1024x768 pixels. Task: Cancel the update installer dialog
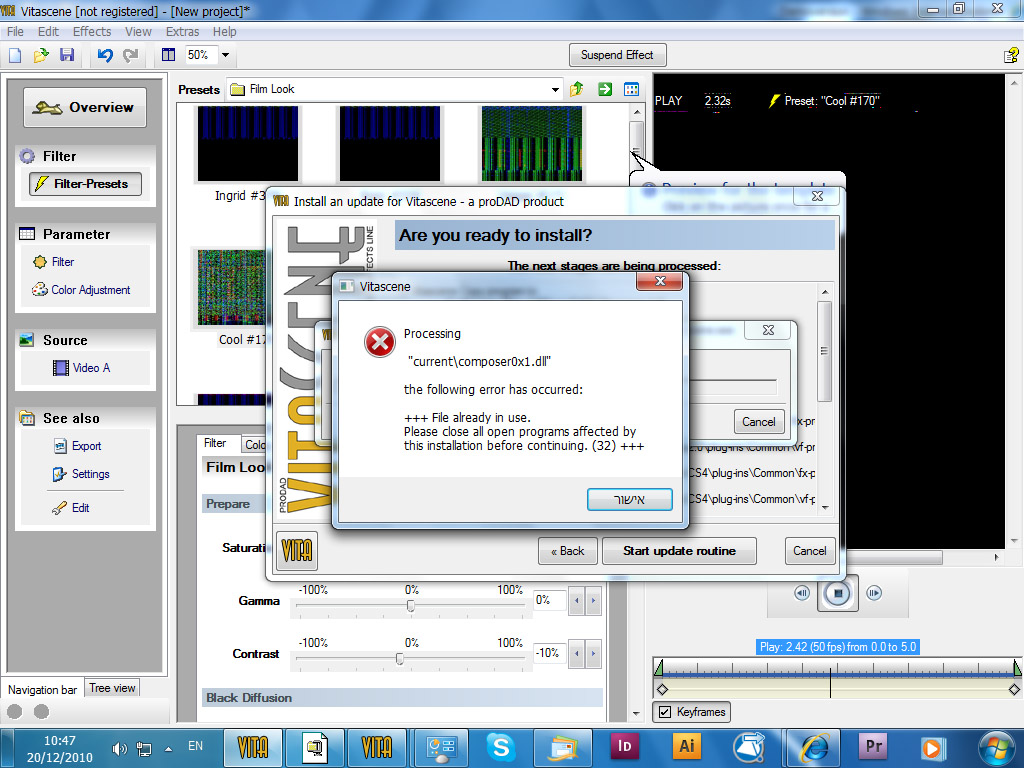[x=810, y=551]
